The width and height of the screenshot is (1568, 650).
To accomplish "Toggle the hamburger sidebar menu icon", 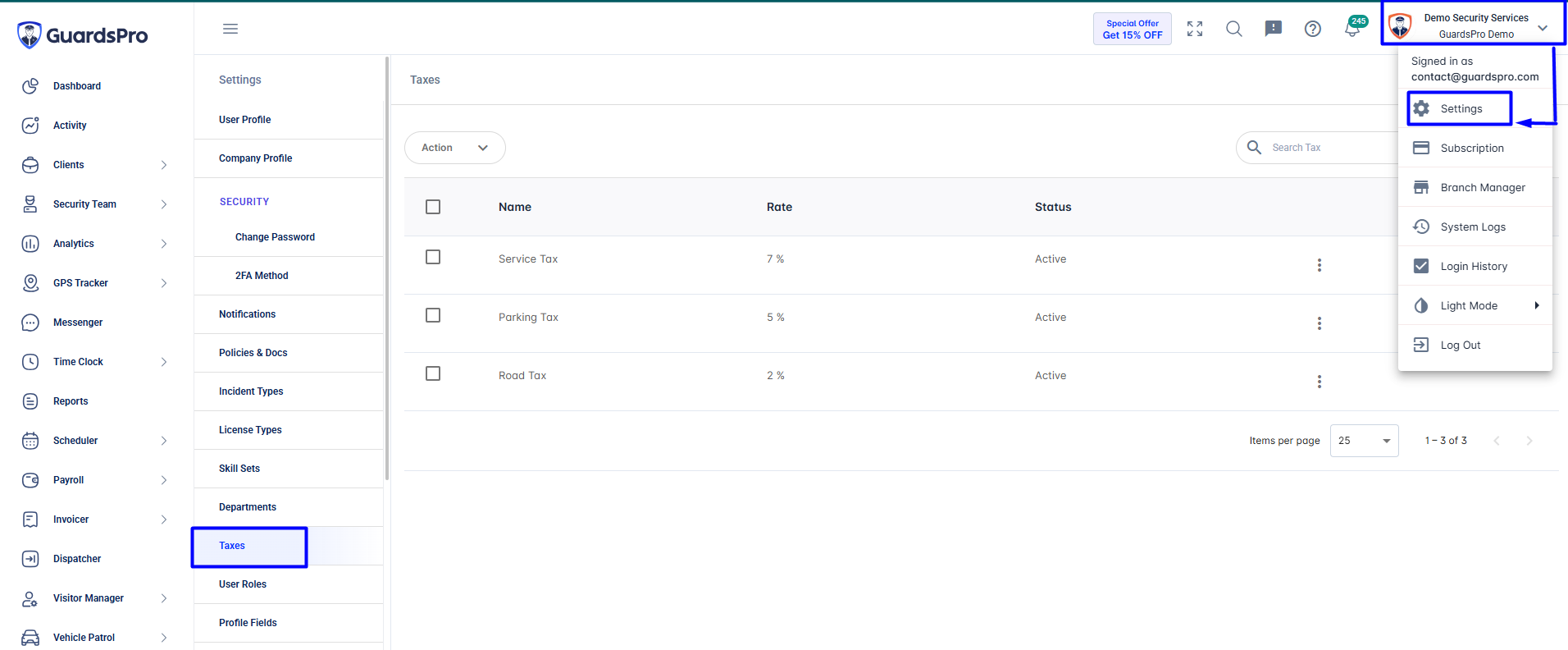I will point(230,29).
